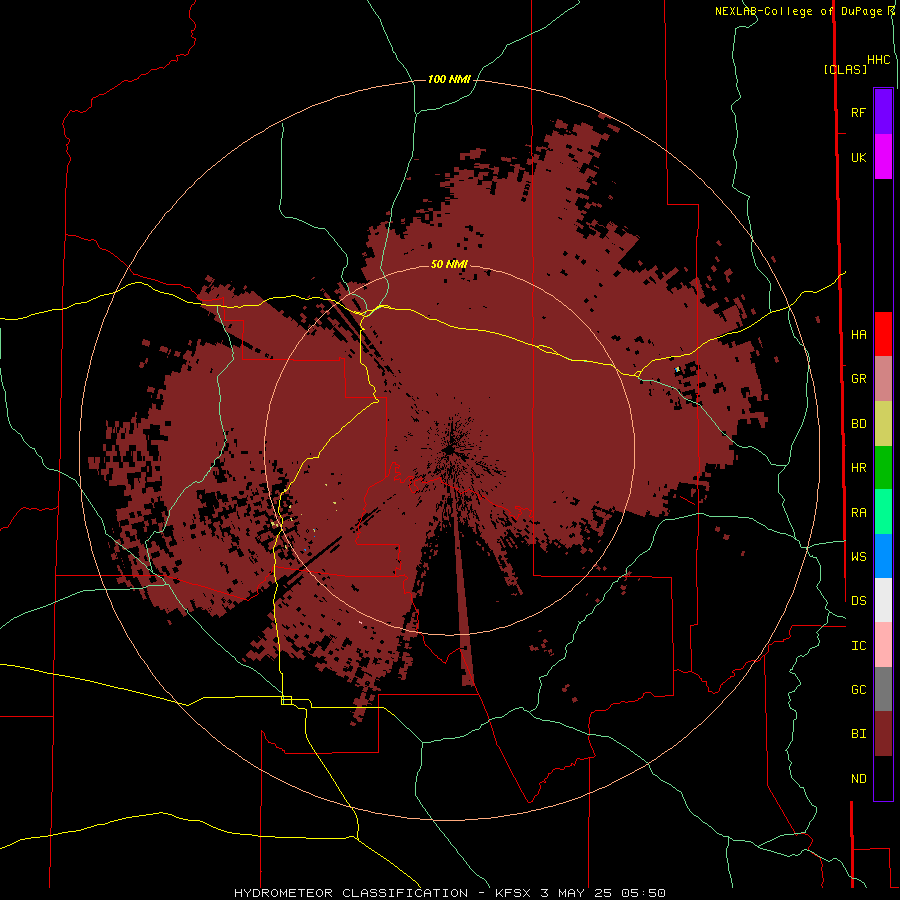Select the BD yellow legend block

883,424
